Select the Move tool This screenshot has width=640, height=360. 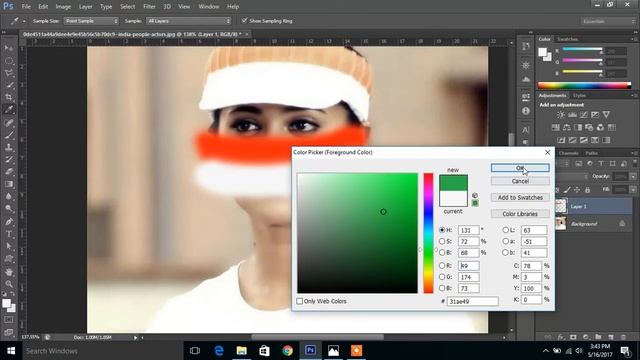(9, 48)
